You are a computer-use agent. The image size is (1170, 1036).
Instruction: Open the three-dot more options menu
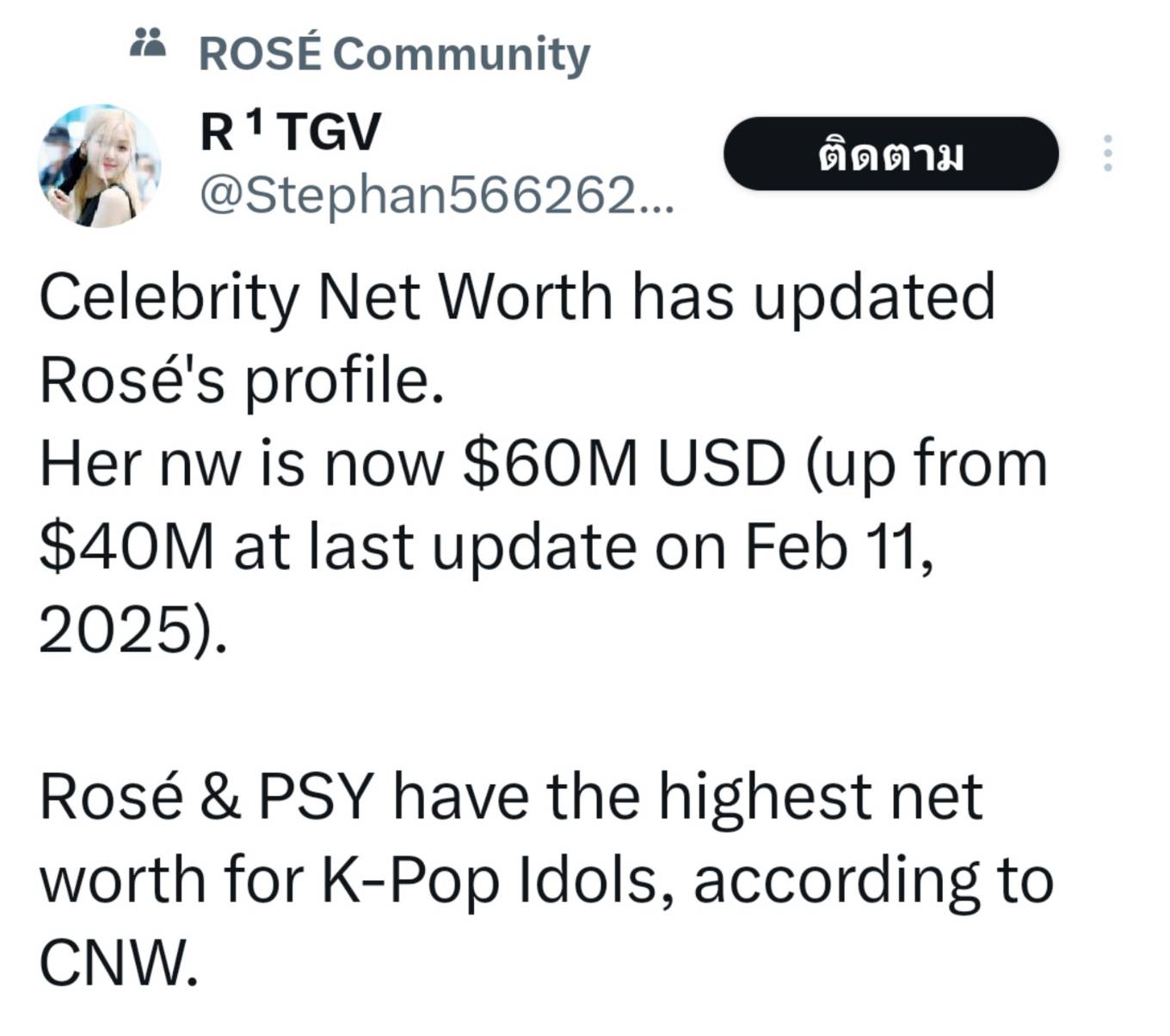[1107, 153]
